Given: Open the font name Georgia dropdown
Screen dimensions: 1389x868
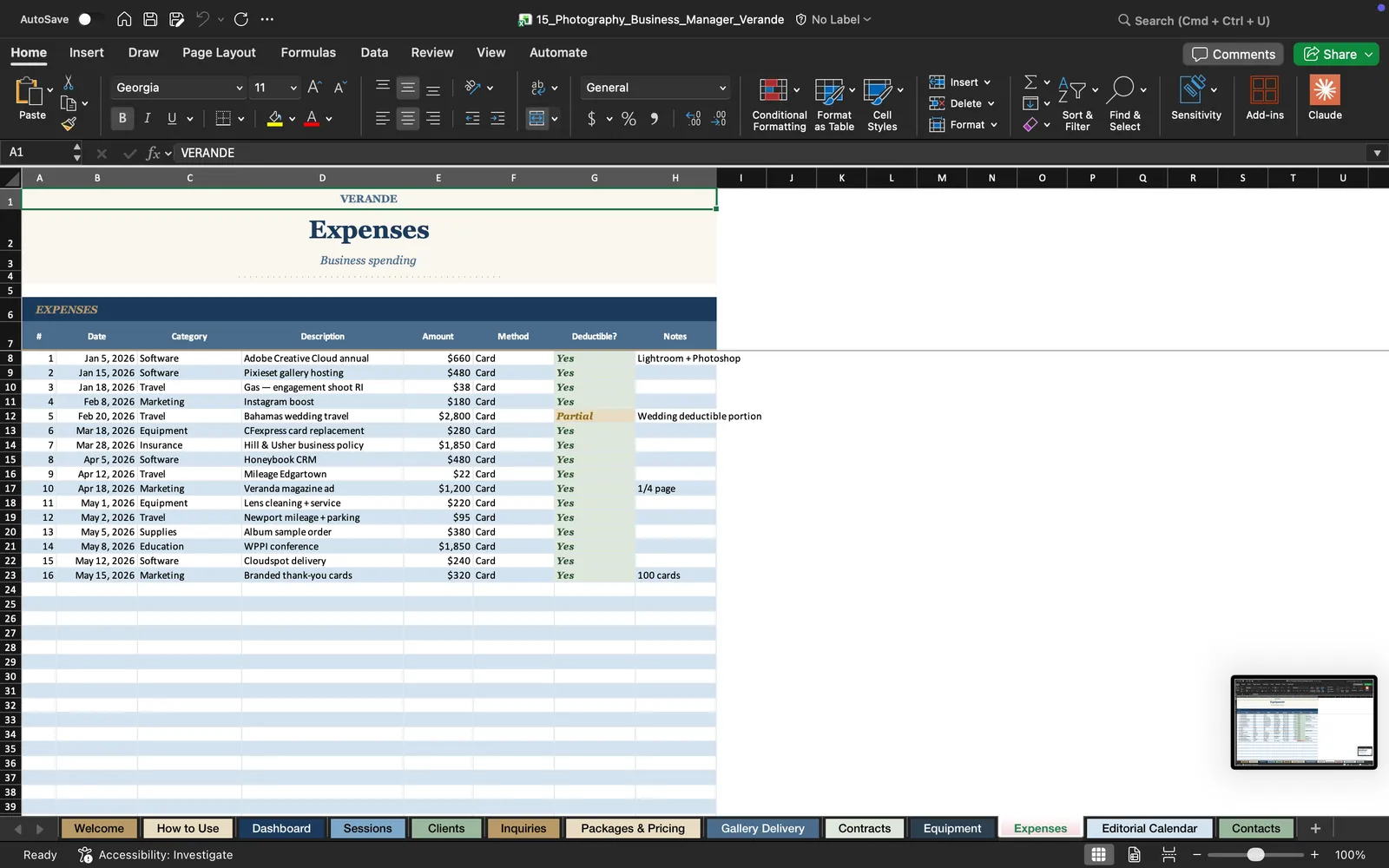Looking at the screenshot, I should (240, 88).
